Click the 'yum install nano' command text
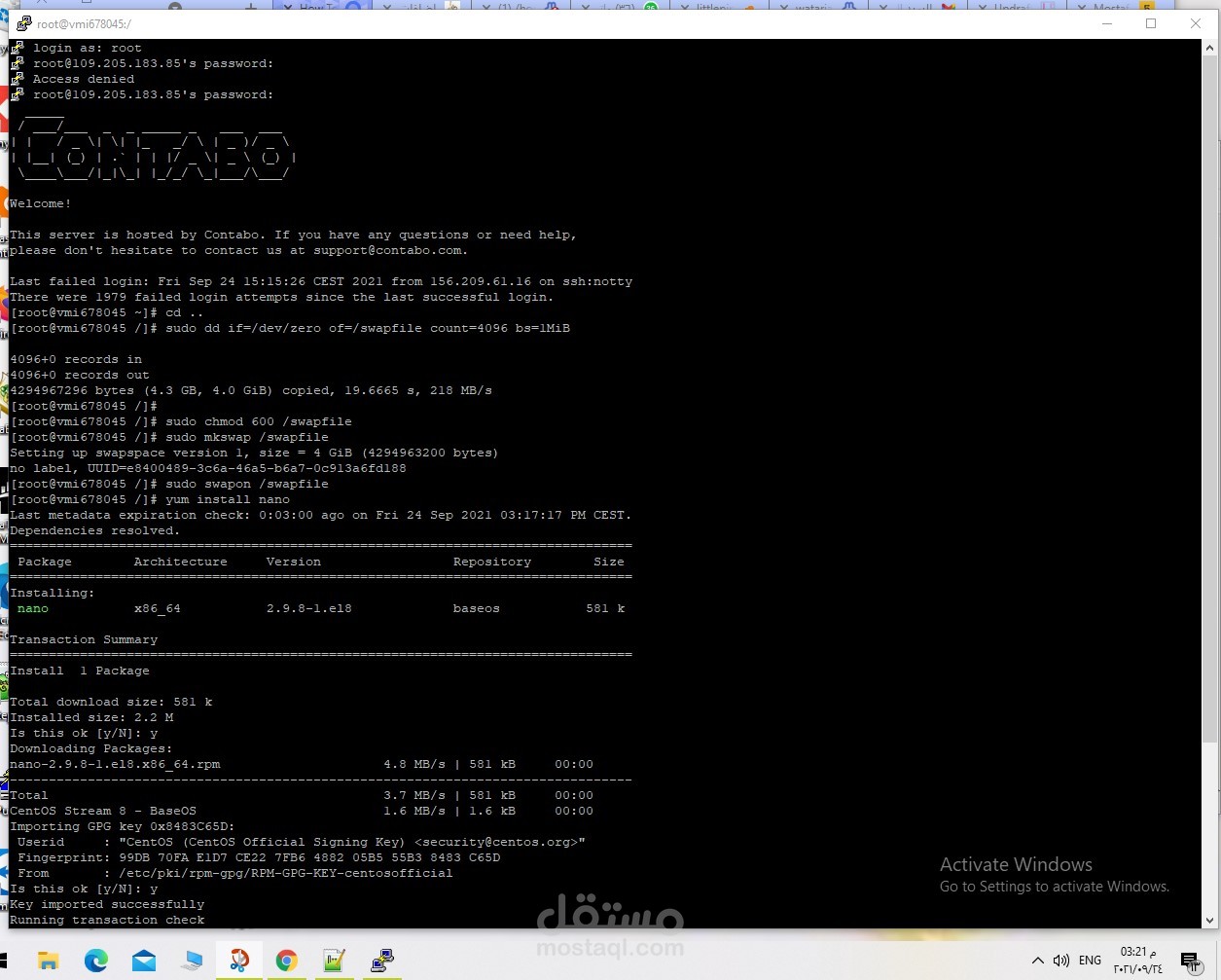 point(228,499)
